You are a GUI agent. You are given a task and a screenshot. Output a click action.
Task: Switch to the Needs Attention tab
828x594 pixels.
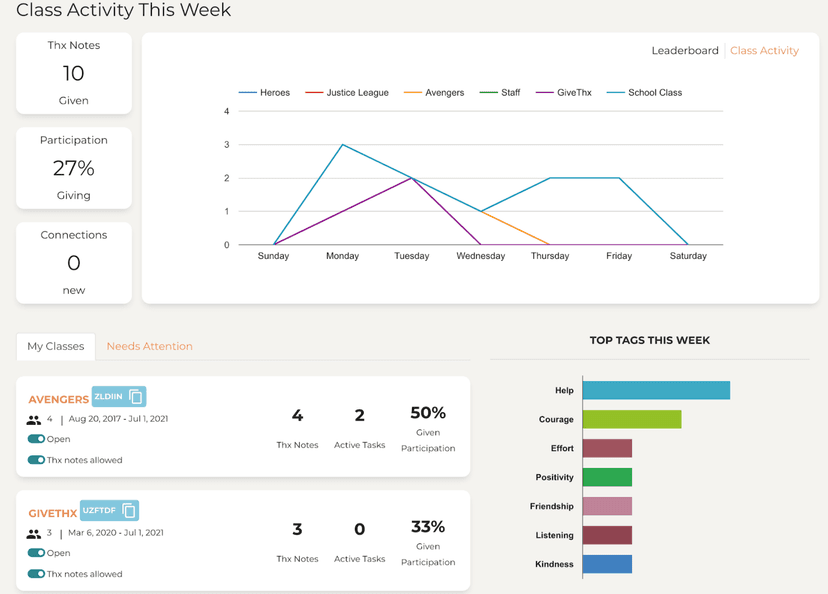[149, 346]
